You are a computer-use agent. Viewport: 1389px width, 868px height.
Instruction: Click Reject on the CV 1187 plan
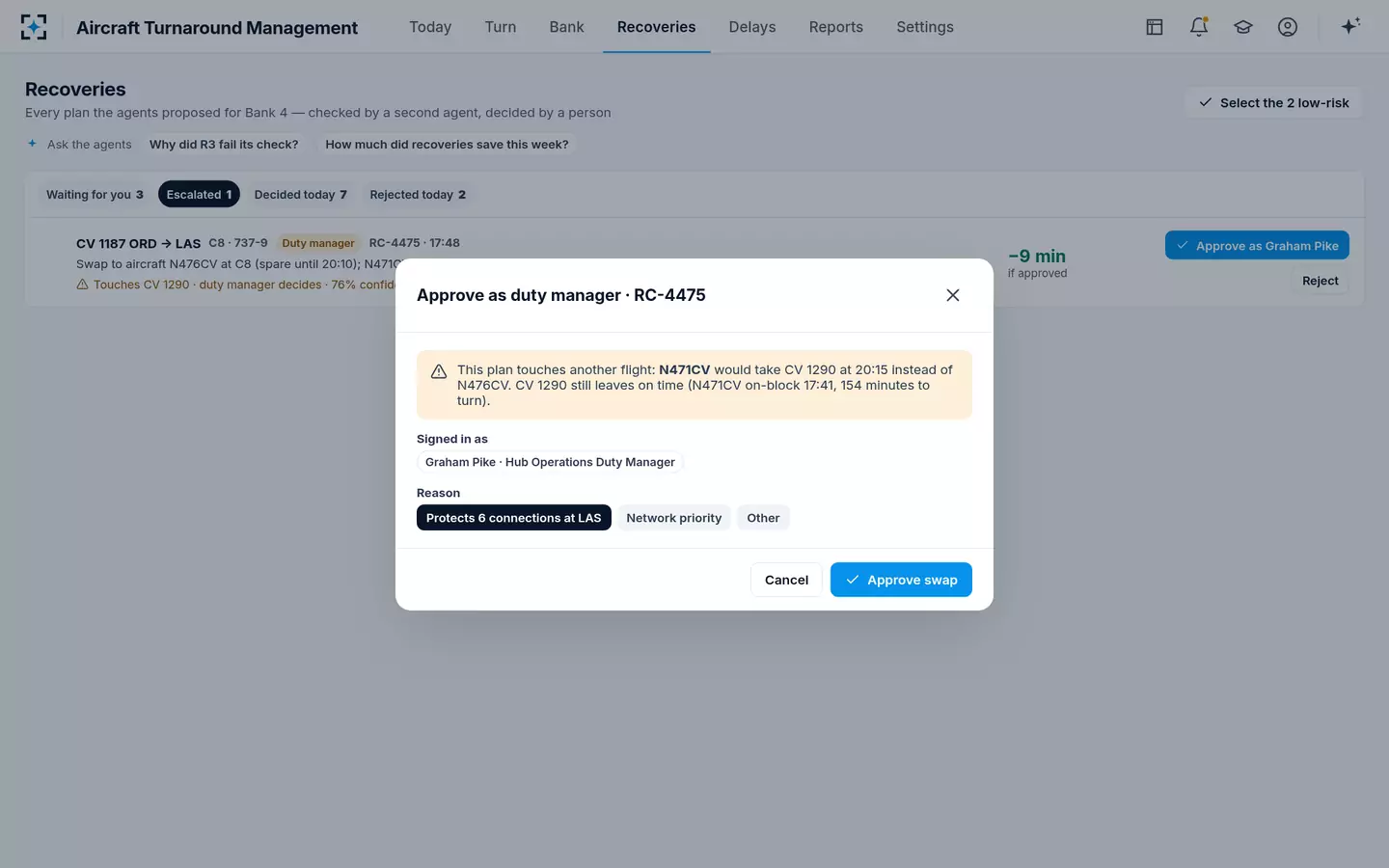coord(1321,281)
